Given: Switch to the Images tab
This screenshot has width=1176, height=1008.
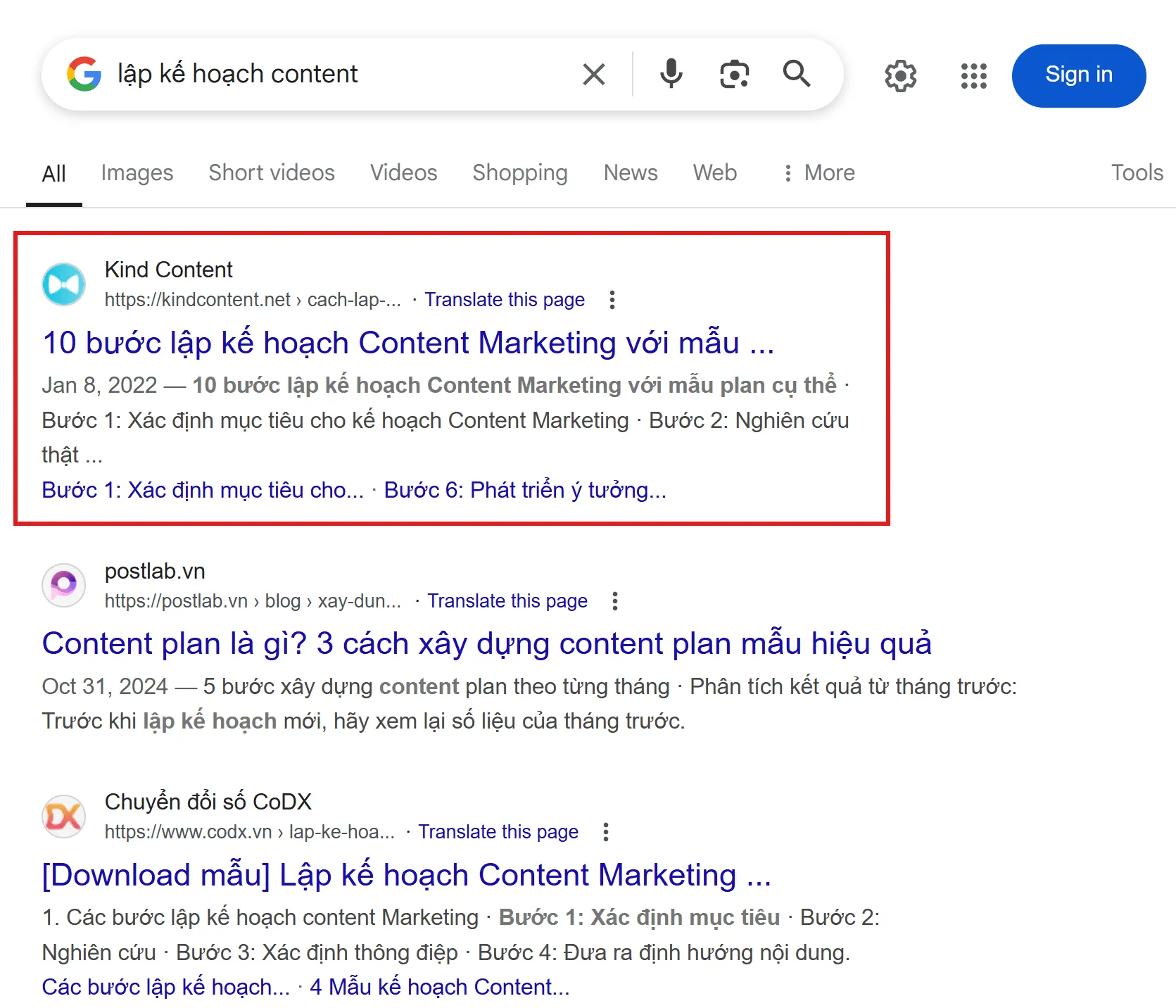Looking at the screenshot, I should (x=137, y=173).
